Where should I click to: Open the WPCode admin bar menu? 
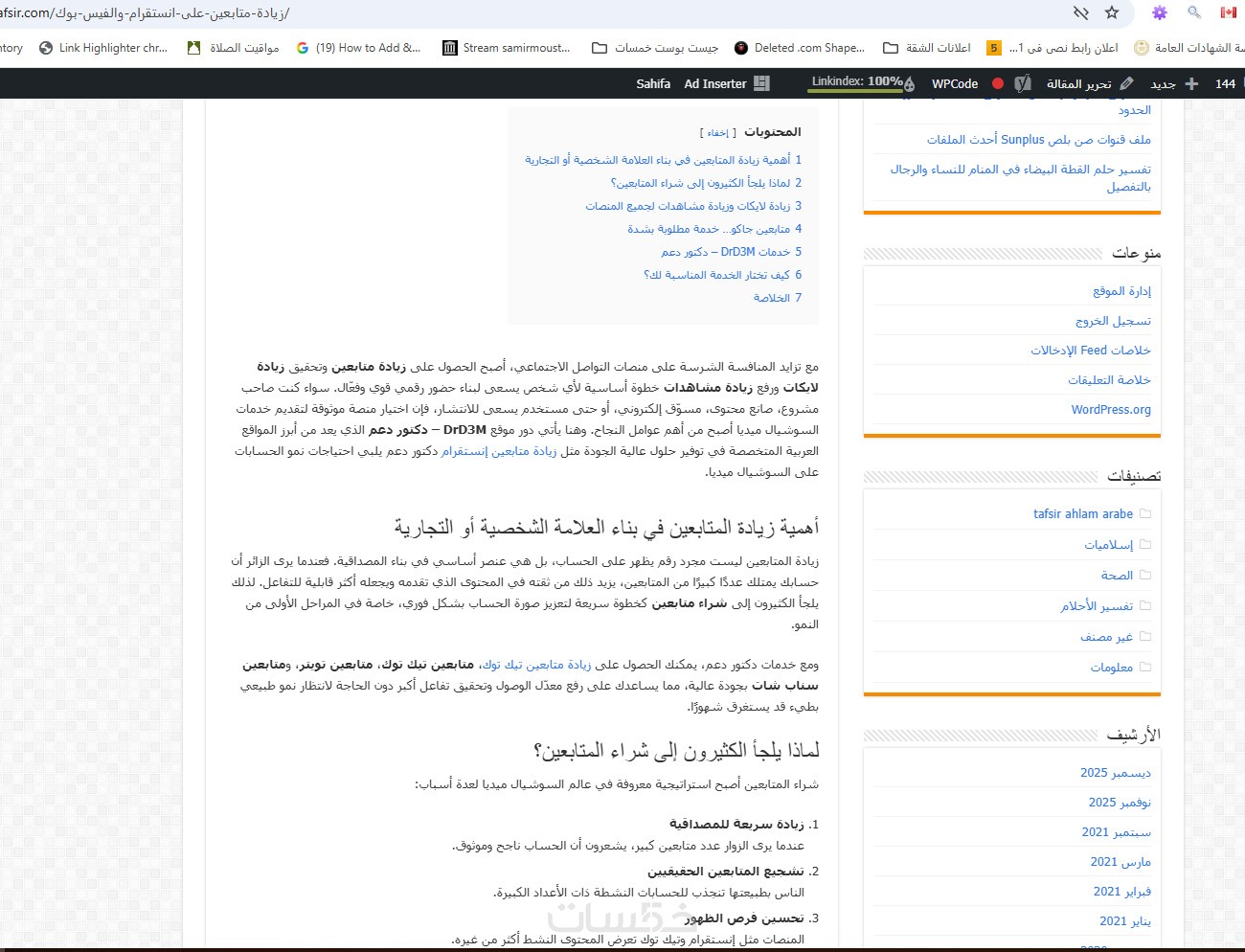point(955,83)
